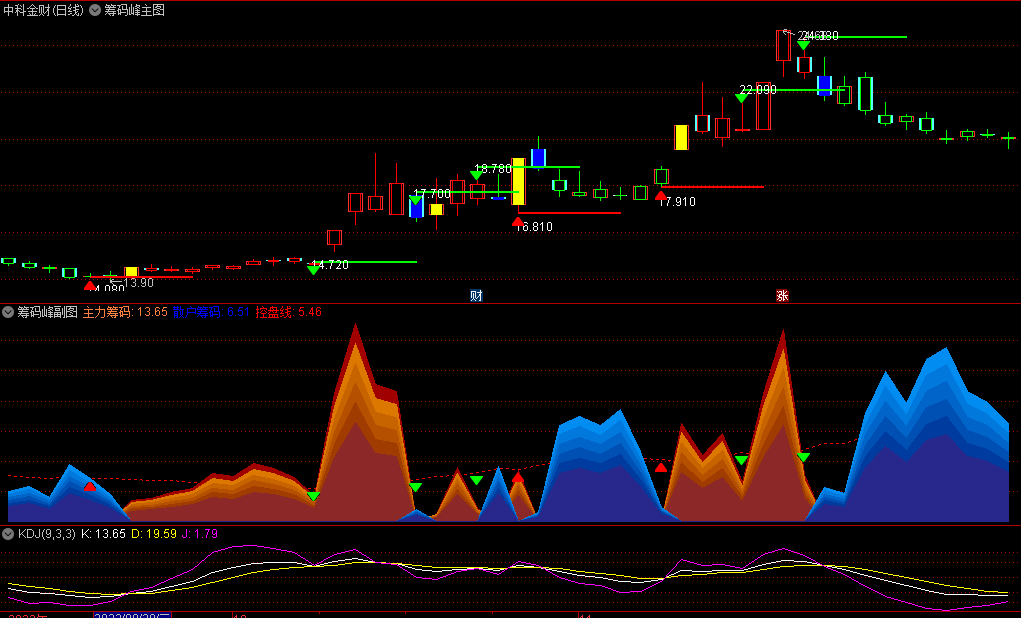Click the 涨 info marker icon
Image resolution: width=1021 pixels, height=618 pixels.
[782, 296]
